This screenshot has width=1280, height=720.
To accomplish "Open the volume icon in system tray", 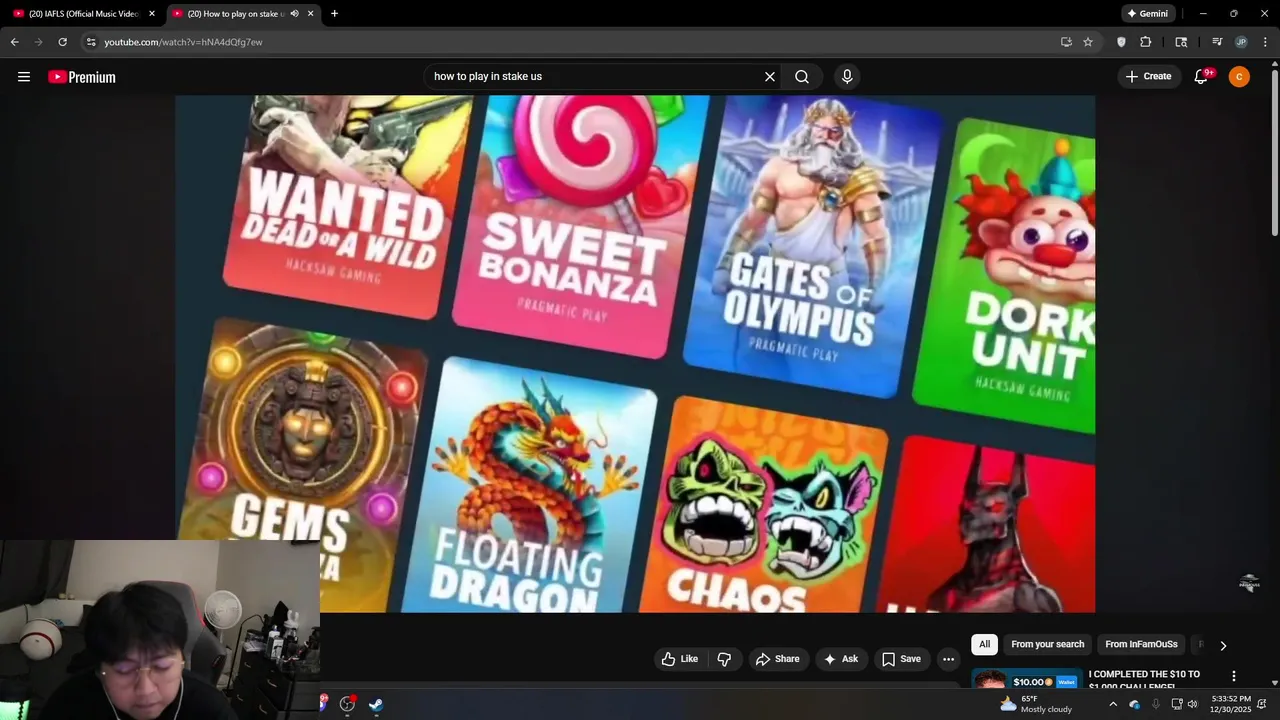I will click(1192, 704).
